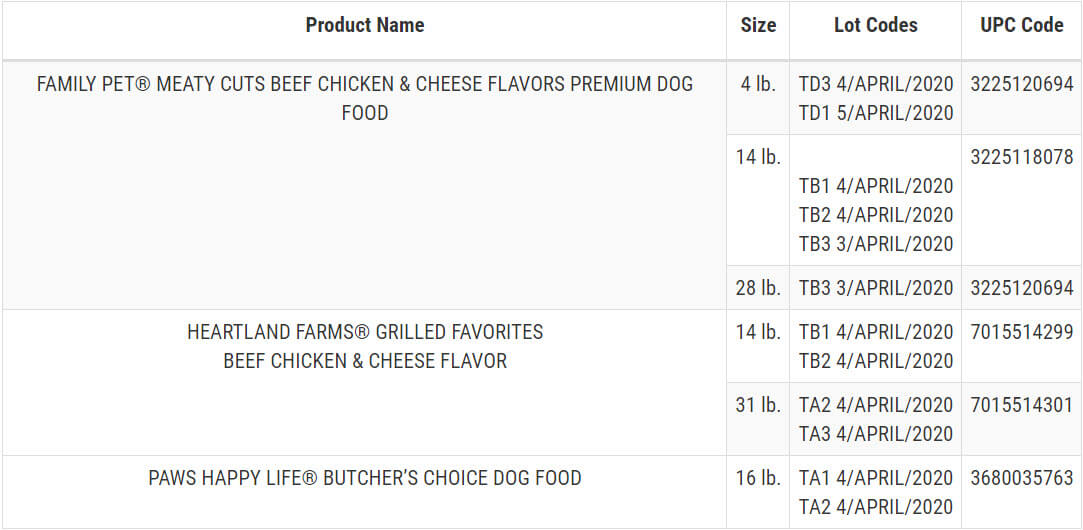This screenshot has width=1083, height=530.
Task: Select the 16 lb. size cell
Action: click(x=758, y=478)
